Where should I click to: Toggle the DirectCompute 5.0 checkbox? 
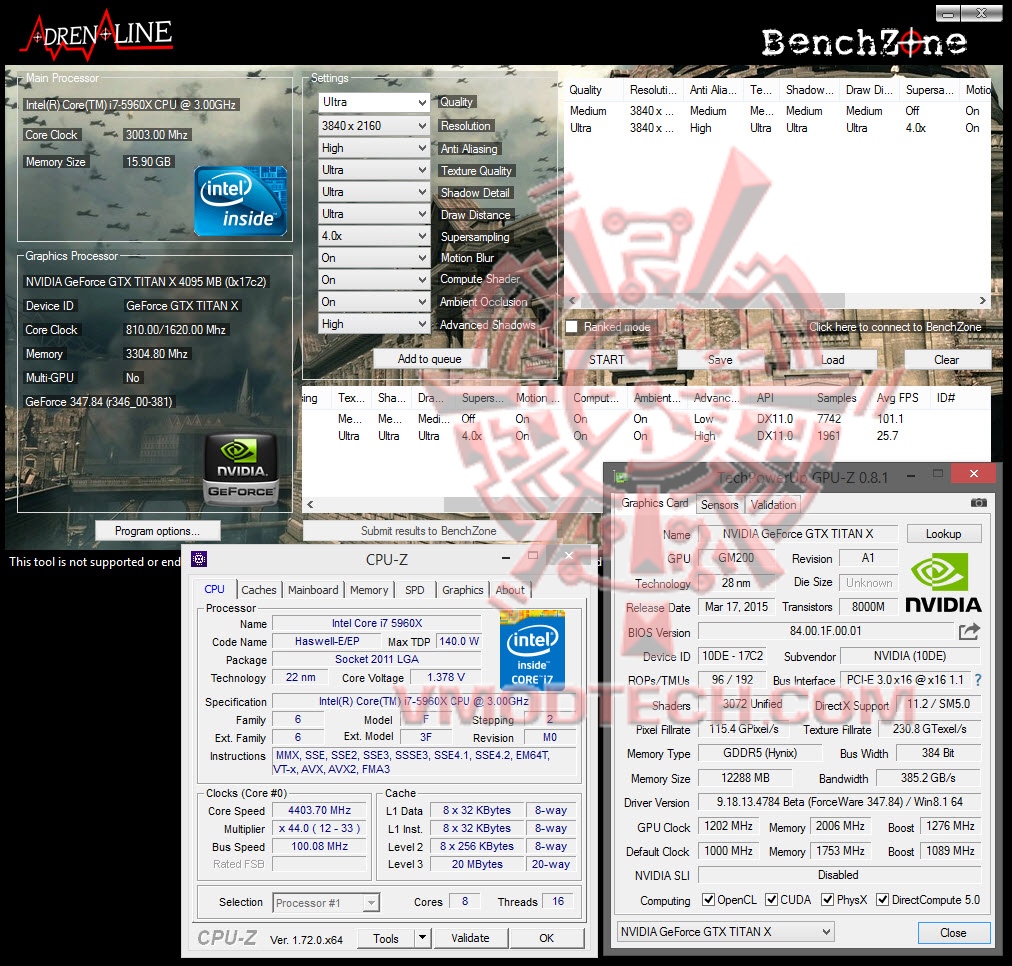pyautogui.click(x=882, y=899)
